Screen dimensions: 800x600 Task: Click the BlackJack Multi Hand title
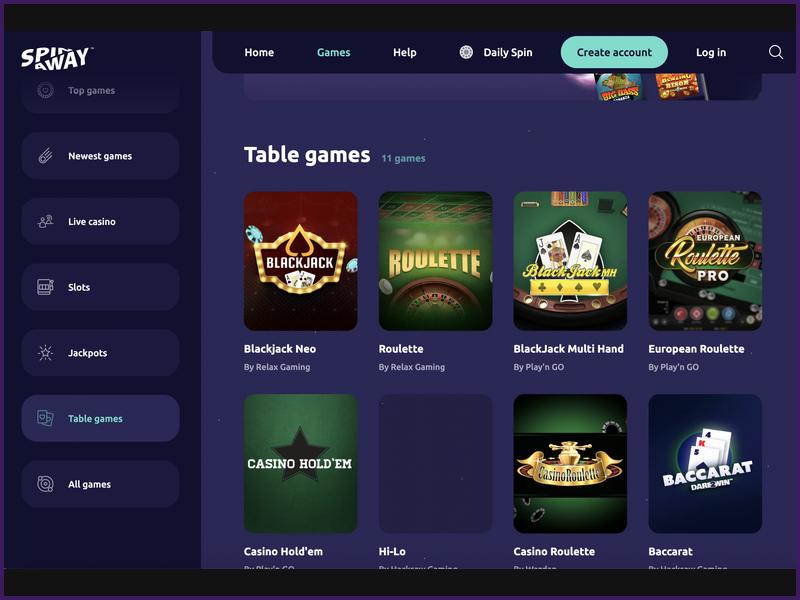[x=568, y=349]
